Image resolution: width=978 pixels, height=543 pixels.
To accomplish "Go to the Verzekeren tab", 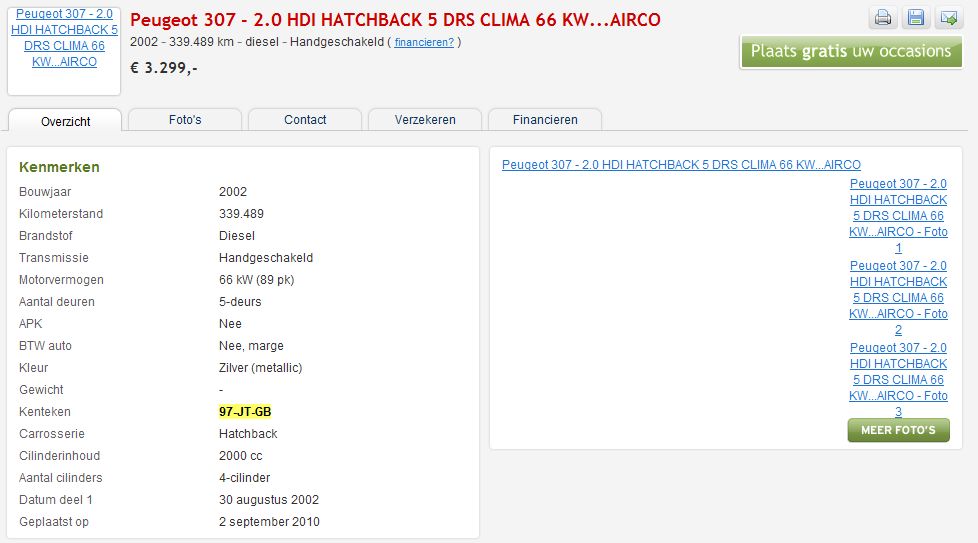I will [425, 120].
